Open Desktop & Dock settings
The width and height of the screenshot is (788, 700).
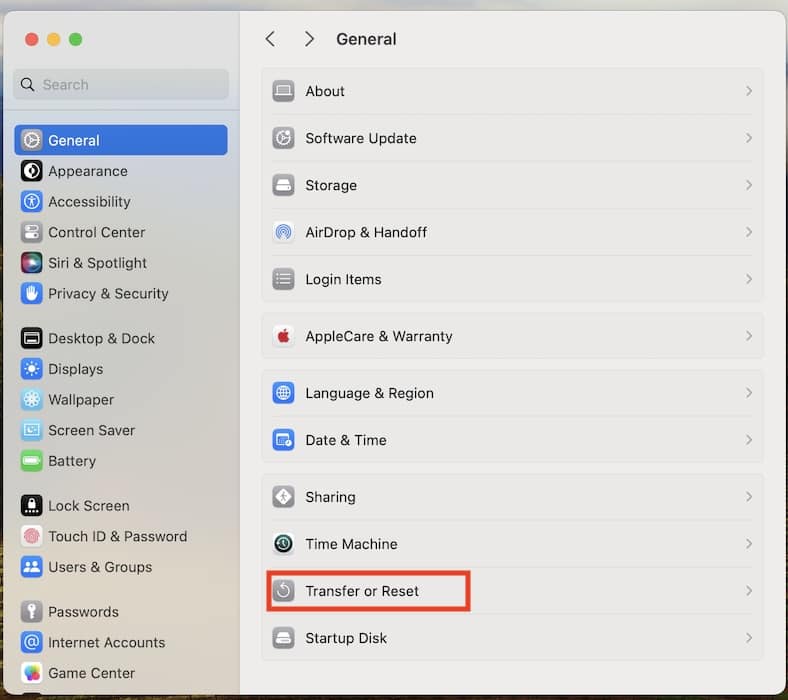(101, 338)
